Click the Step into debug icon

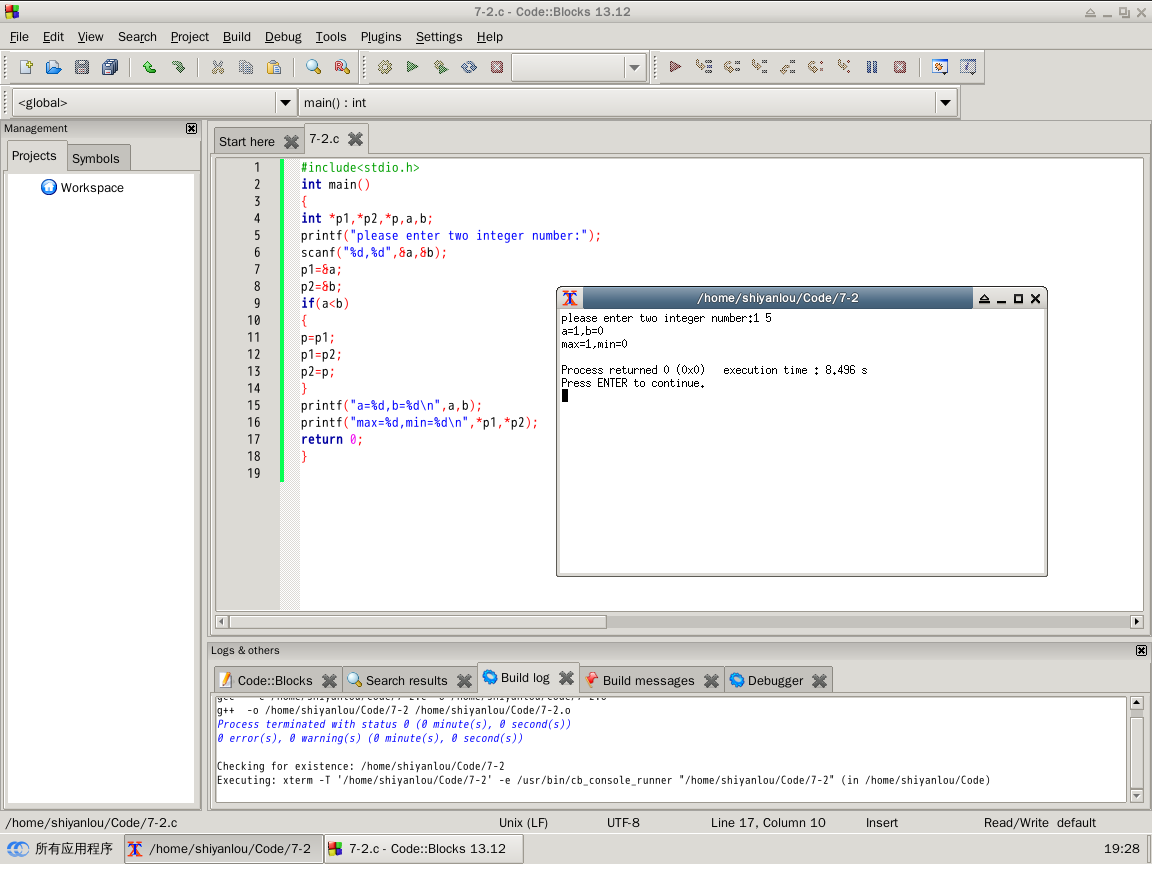click(760, 68)
